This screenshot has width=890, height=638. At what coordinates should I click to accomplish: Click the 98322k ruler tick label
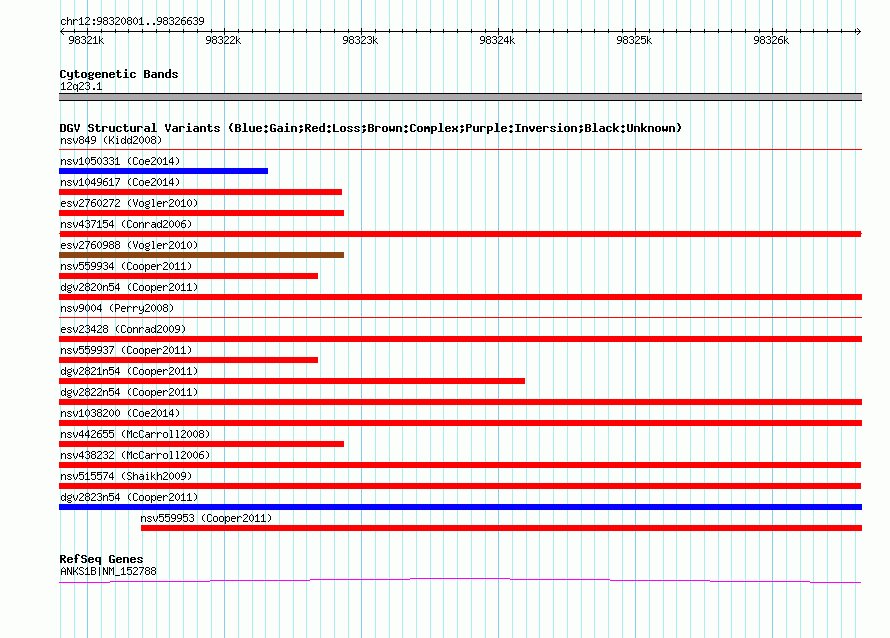pyautogui.click(x=223, y=40)
